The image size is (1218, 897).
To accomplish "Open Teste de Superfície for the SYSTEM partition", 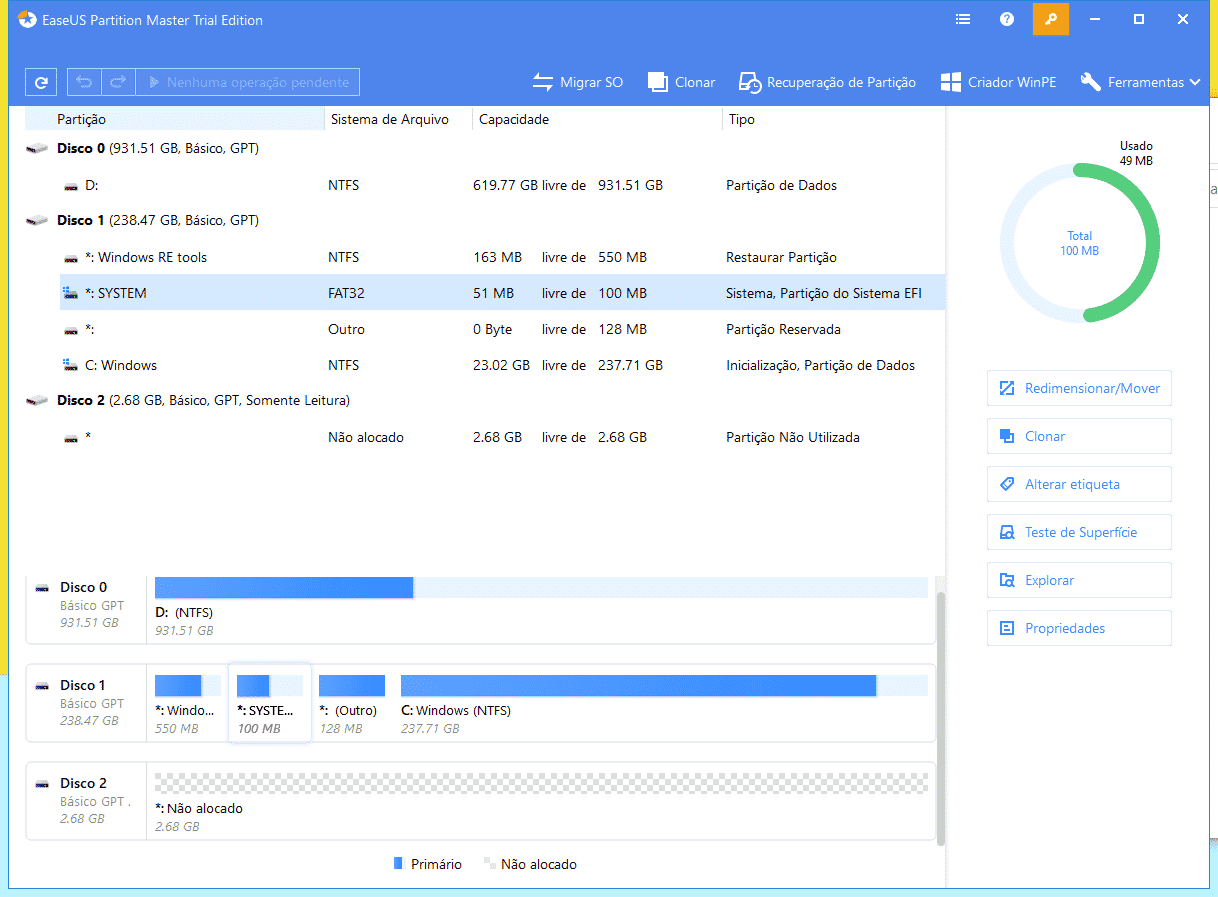I will (x=1079, y=532).
